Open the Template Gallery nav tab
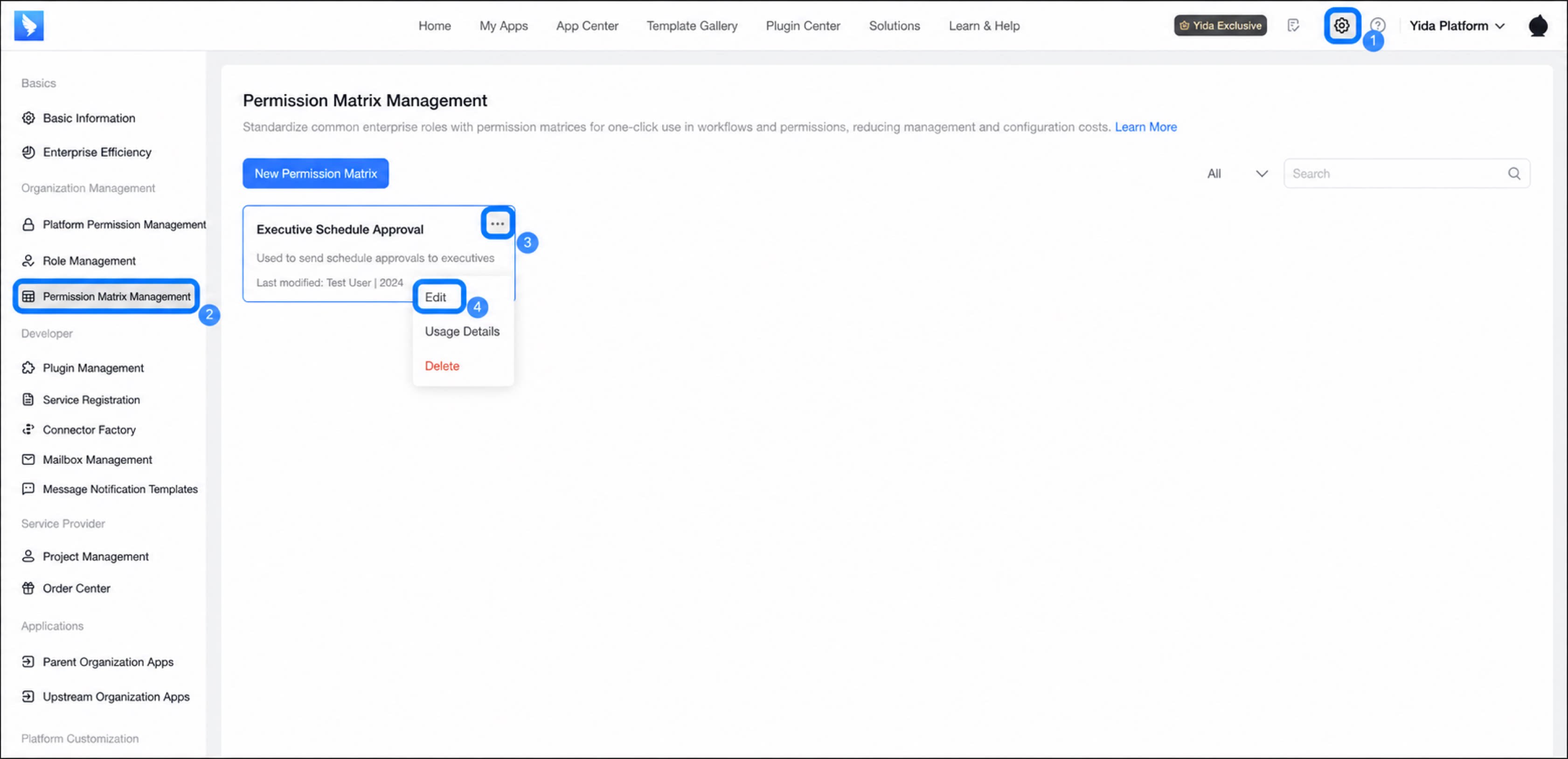1568x759 pixels. 692,26
